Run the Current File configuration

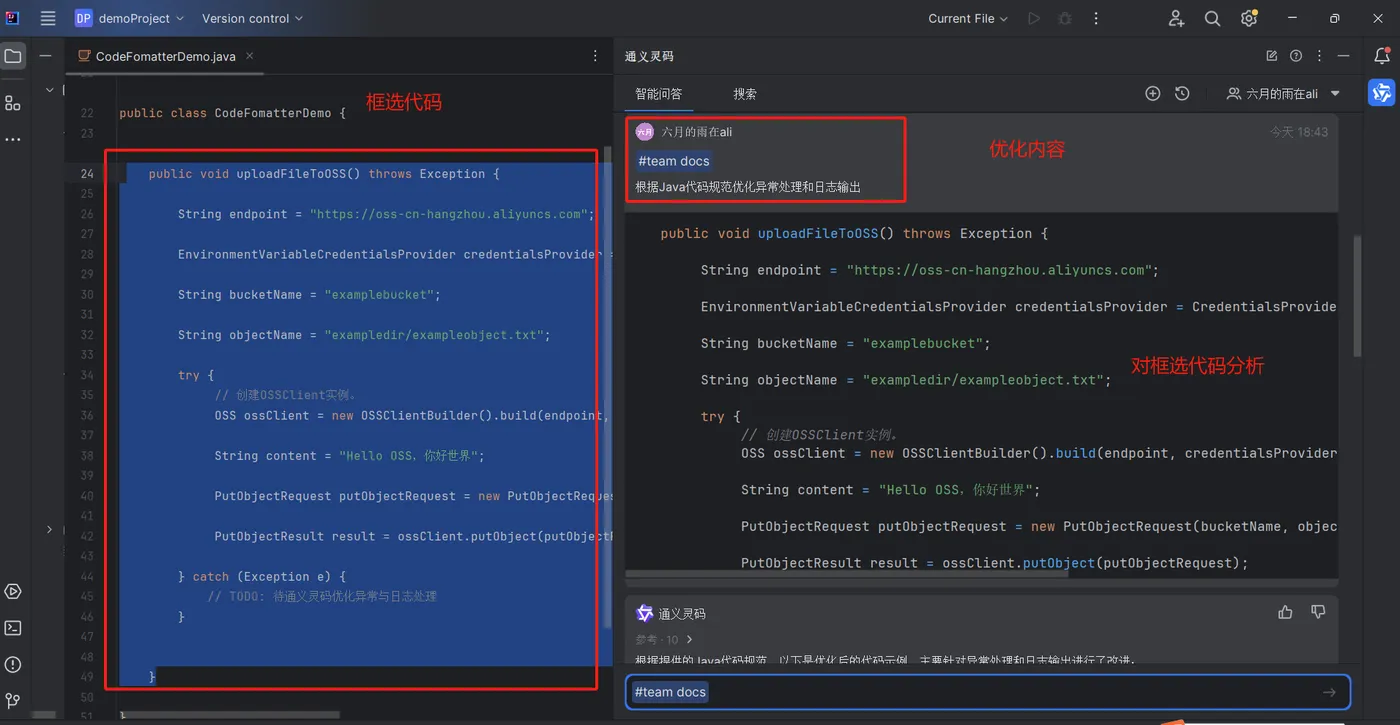(1034, 18)
